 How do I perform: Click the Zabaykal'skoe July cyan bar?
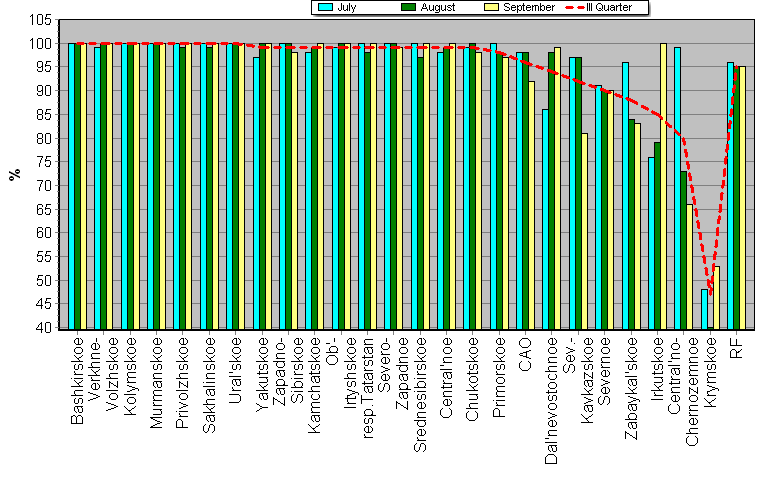(x=625, y=196)
